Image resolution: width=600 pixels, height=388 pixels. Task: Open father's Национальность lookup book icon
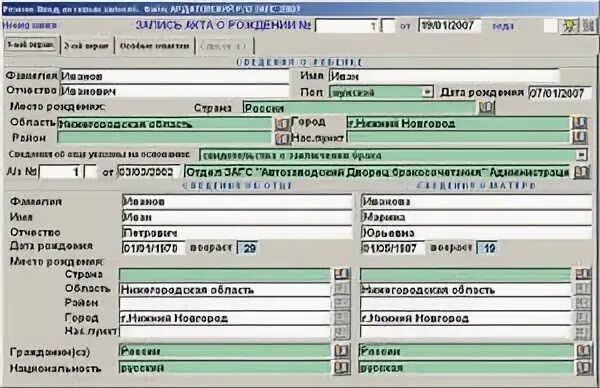pos(341,368)
